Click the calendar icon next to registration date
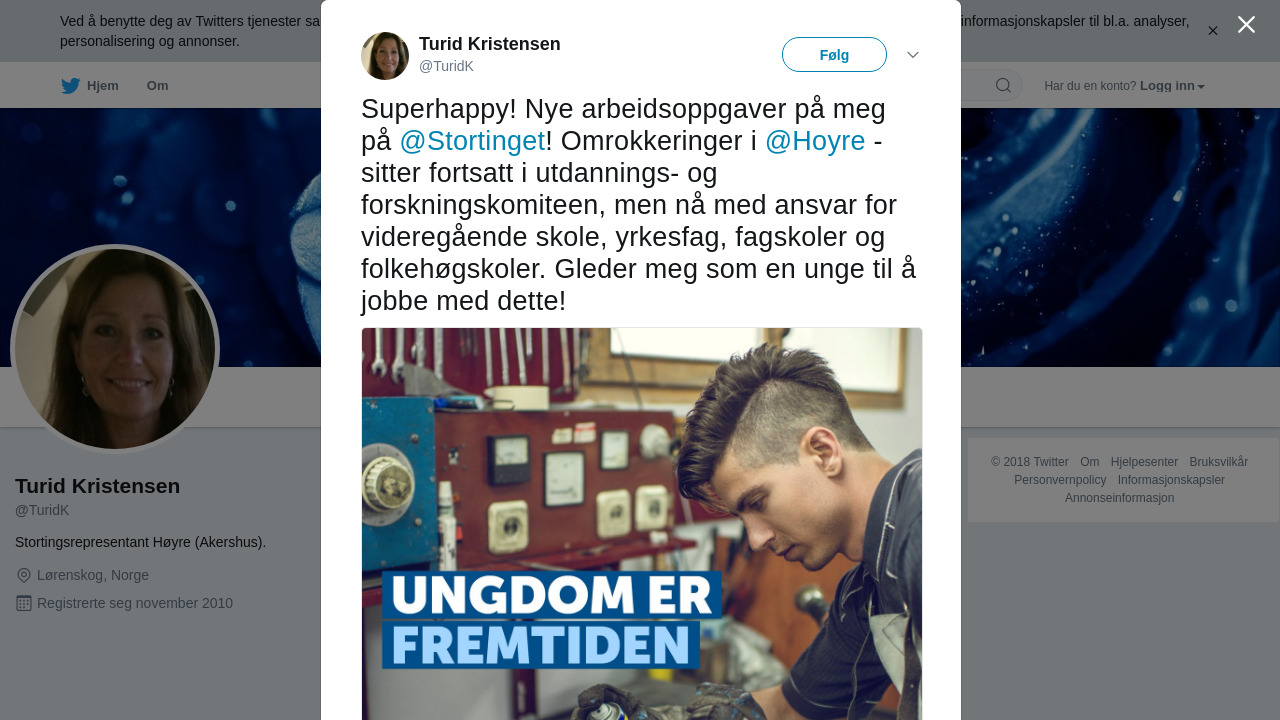The width and height of the screenshot is (1280, 720). [x=24, y=603]
